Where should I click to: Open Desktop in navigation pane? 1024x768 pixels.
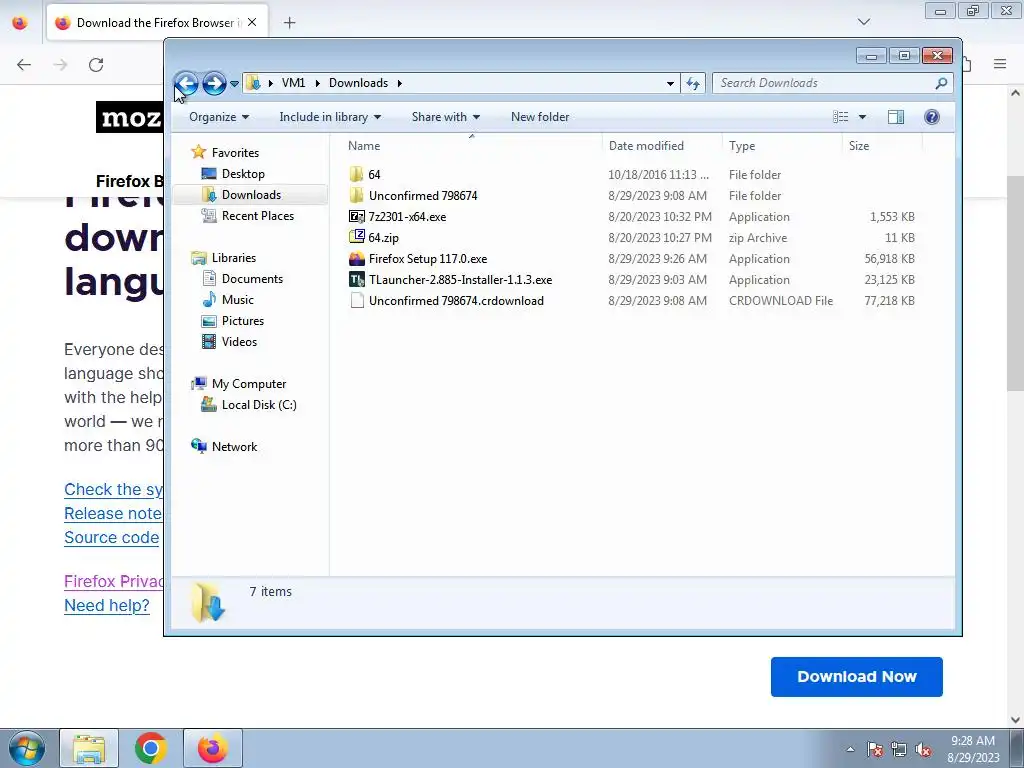pyautogui.click(x=243, y=174)
